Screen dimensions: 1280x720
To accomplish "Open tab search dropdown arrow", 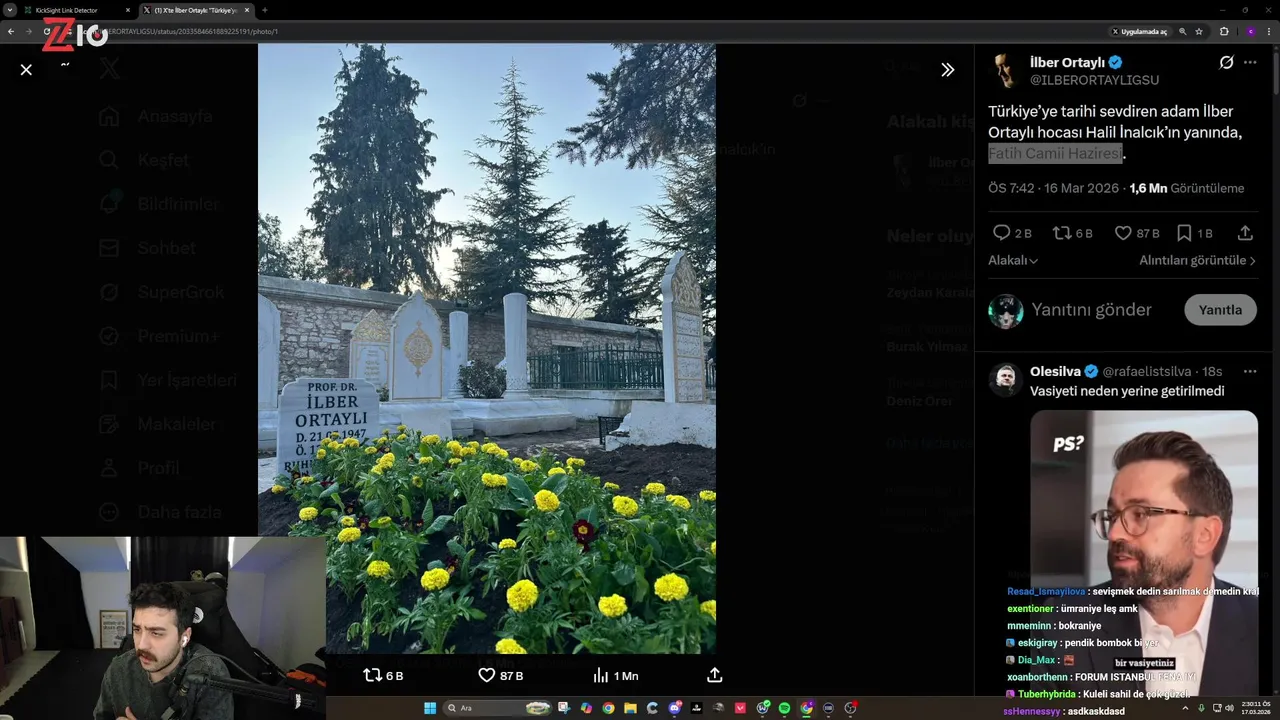I will tap(10, 10).
